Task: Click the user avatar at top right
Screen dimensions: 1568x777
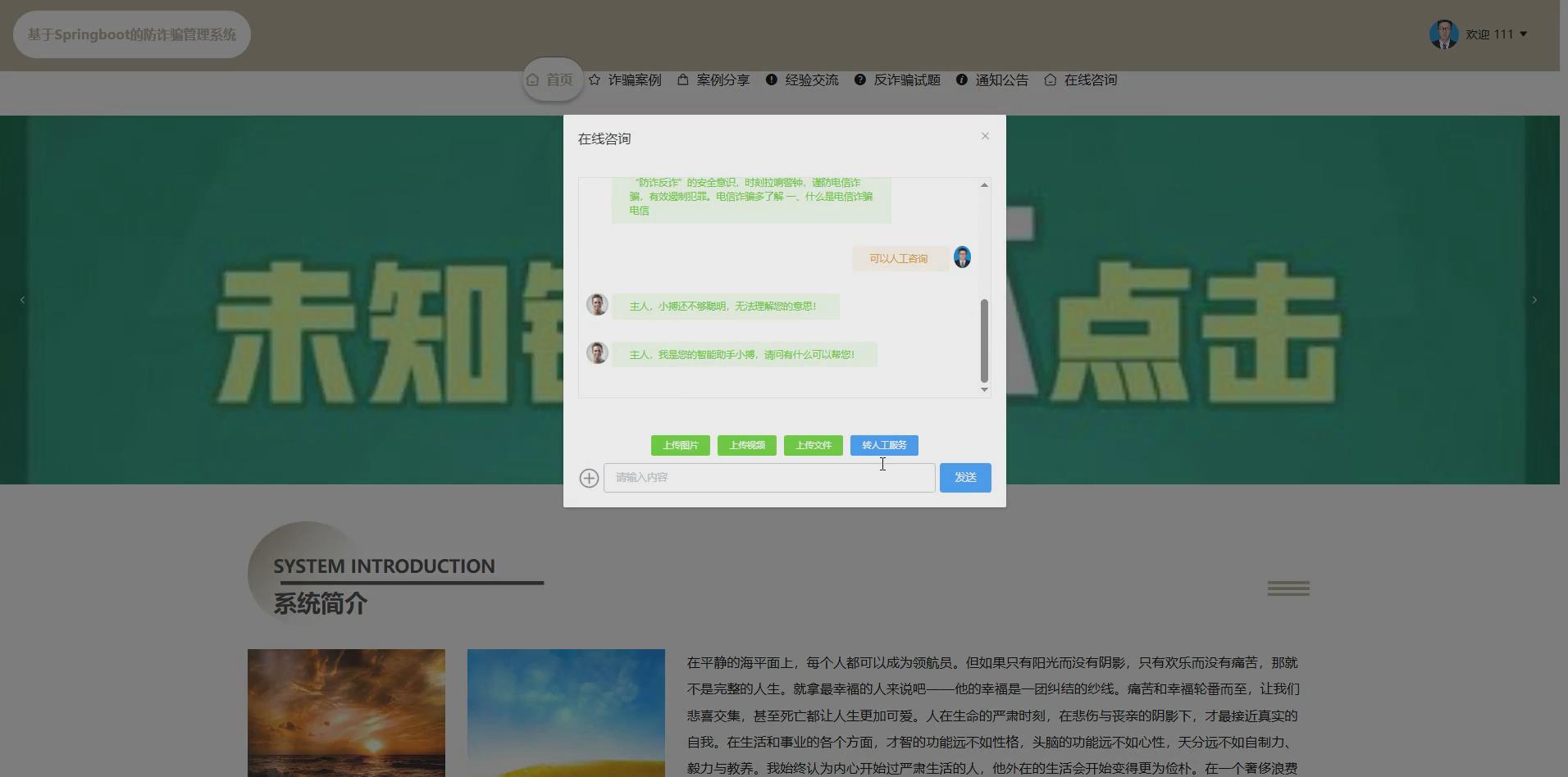Action: point(1443,34)
